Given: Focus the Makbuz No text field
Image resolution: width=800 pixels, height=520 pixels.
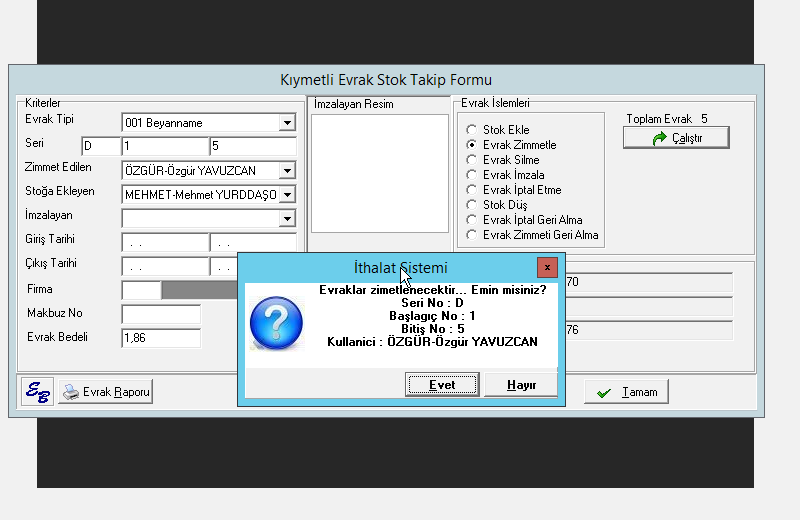Looking at the screenshot, I should tap(160, 314).
